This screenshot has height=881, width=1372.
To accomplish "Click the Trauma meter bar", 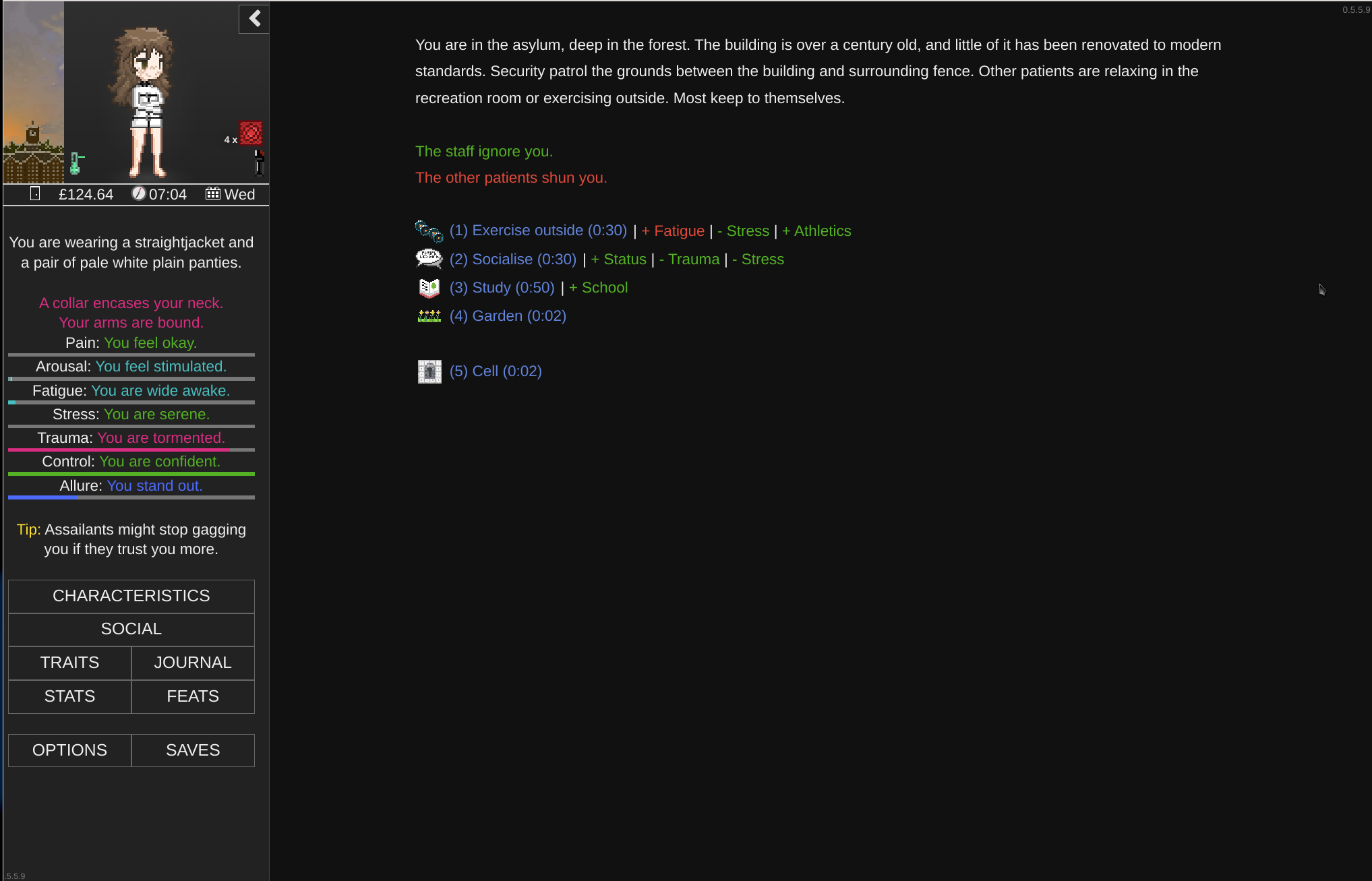I will (131, 450).
